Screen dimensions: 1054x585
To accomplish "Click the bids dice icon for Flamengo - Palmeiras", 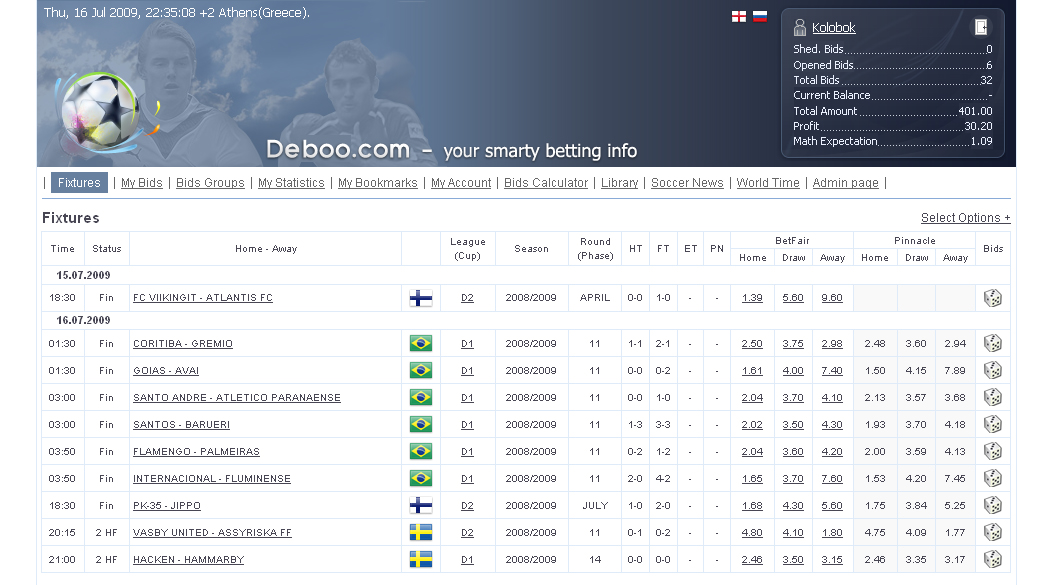I will pyautogui.click(x=993, y=451).
